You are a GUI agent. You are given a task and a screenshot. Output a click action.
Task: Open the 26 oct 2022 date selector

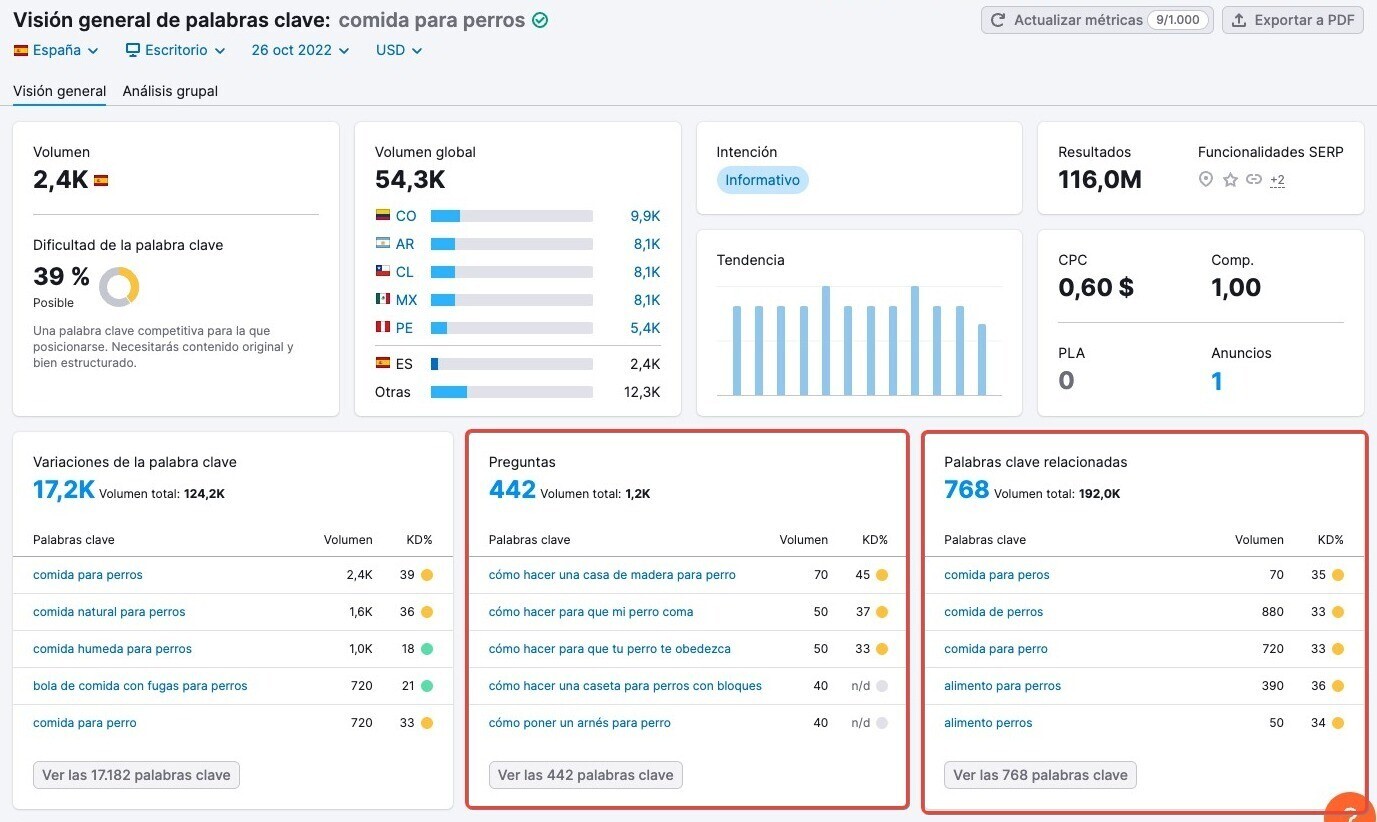[300, 50]
